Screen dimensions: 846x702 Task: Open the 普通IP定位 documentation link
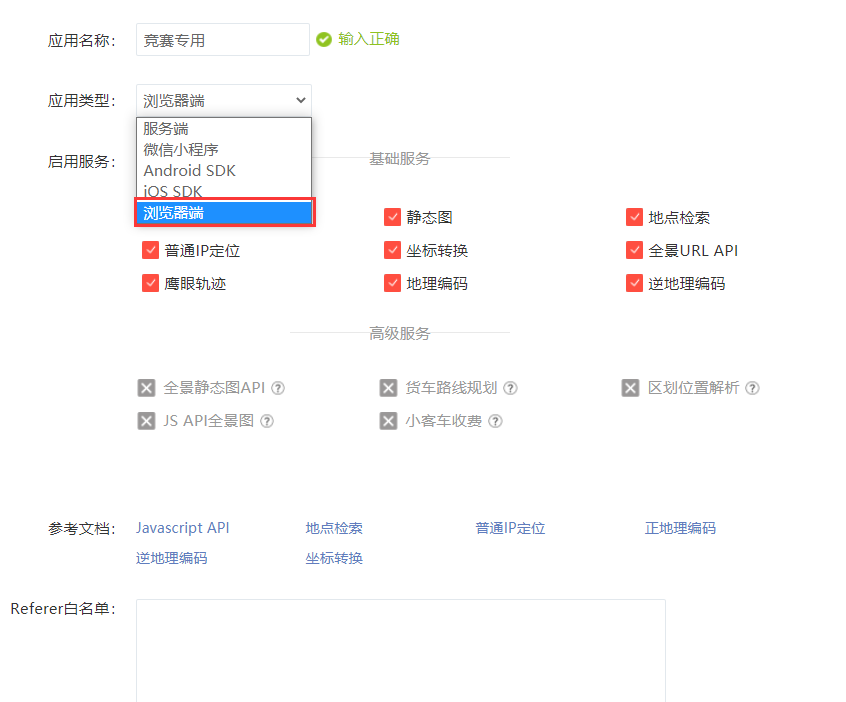pyautogui.click(x=510, y=528)
